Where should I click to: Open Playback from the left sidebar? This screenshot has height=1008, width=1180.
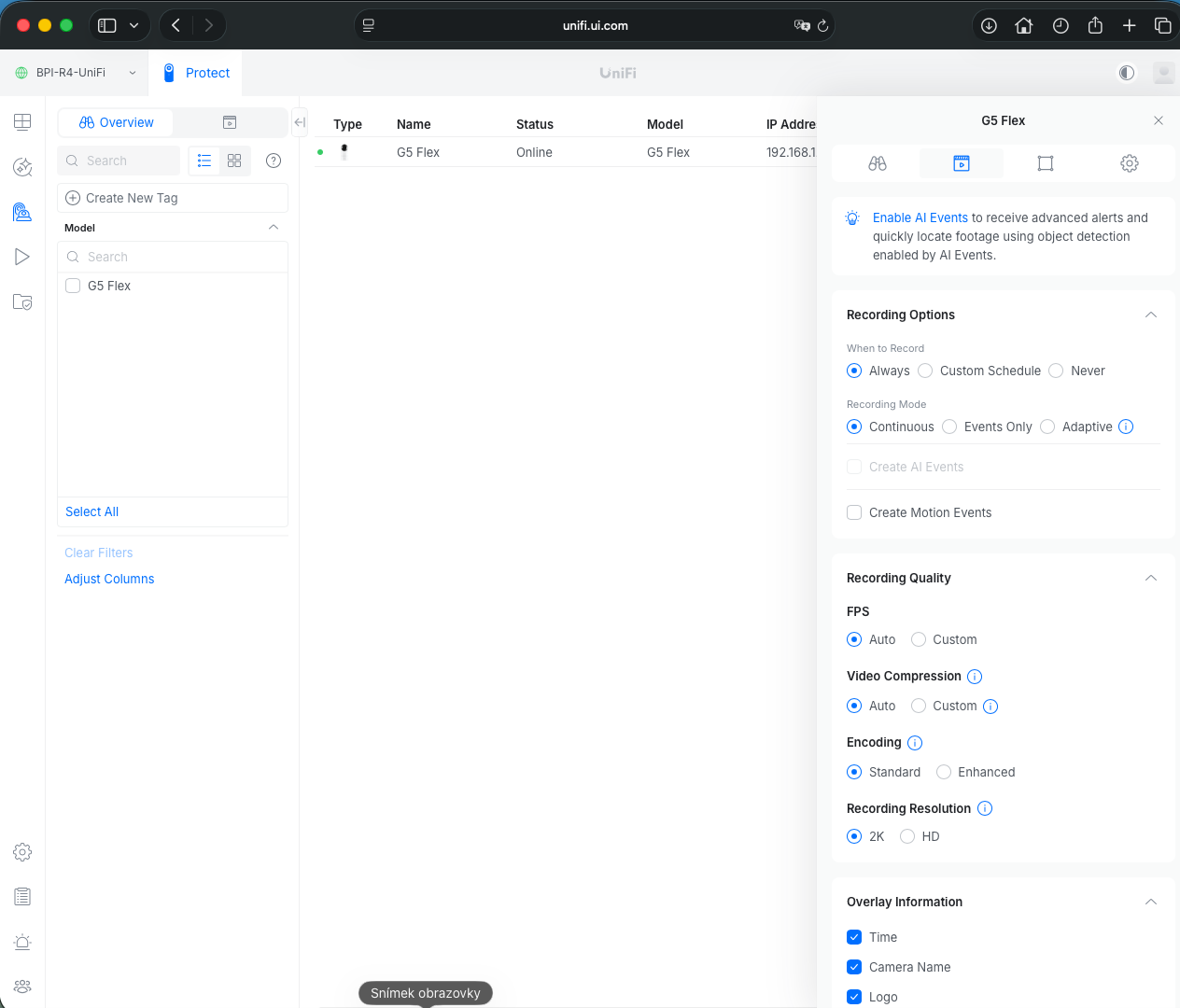22,257
